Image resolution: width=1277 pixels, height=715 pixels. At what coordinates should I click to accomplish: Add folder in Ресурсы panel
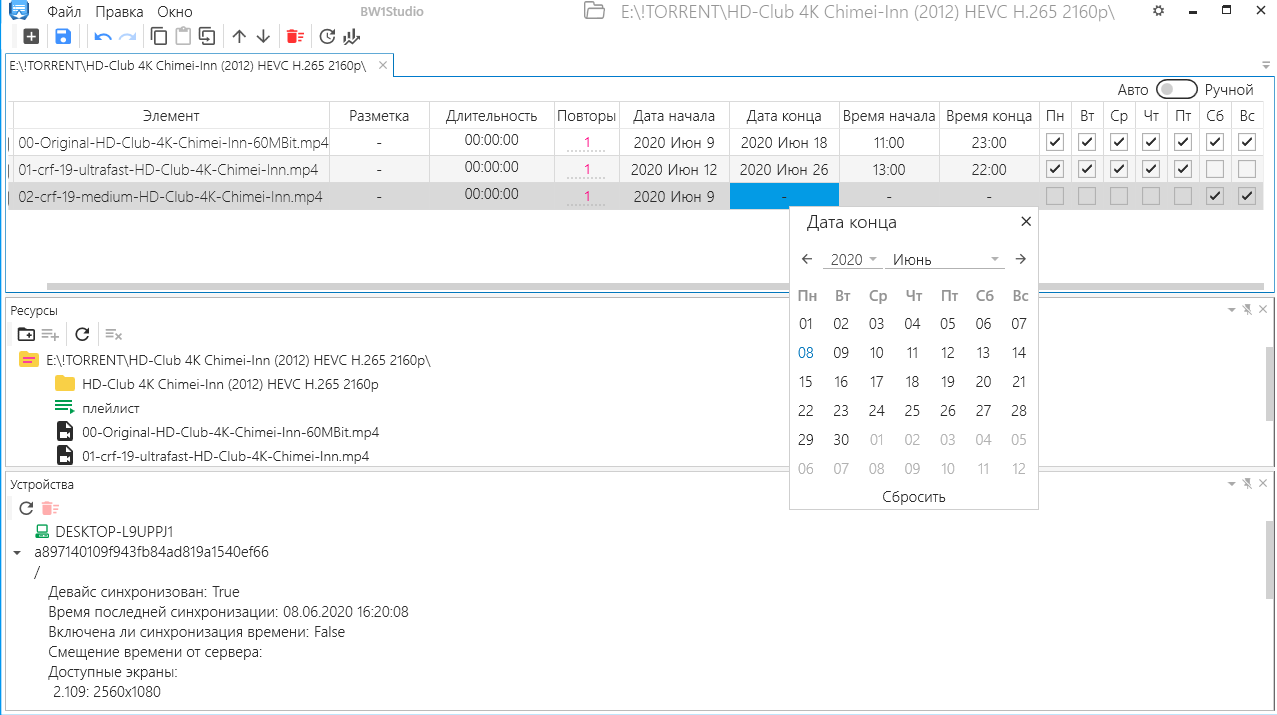click(x=27, y=334)
